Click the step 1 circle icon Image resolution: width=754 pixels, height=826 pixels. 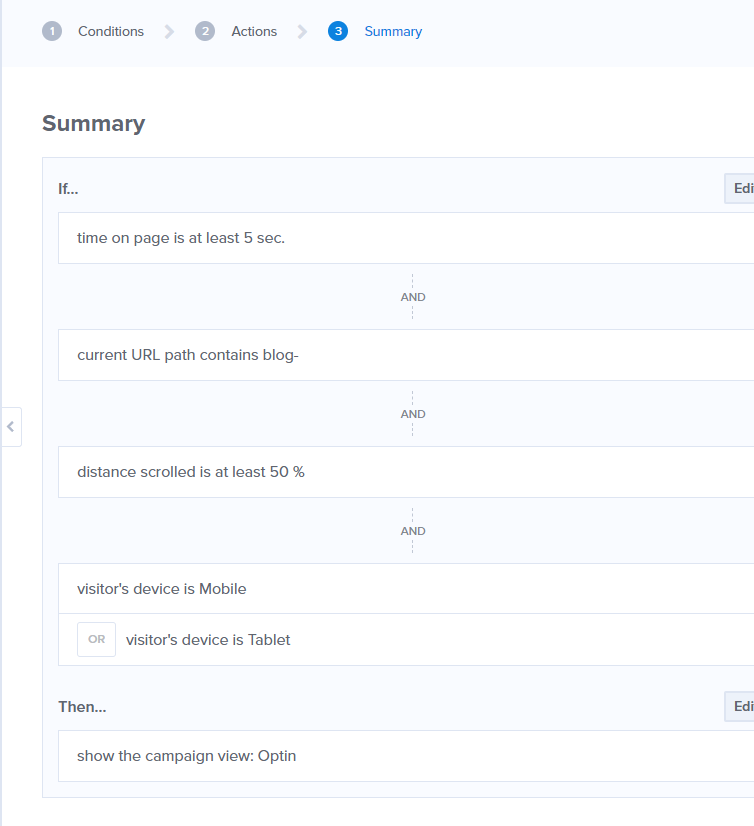[x=52, y=31]
